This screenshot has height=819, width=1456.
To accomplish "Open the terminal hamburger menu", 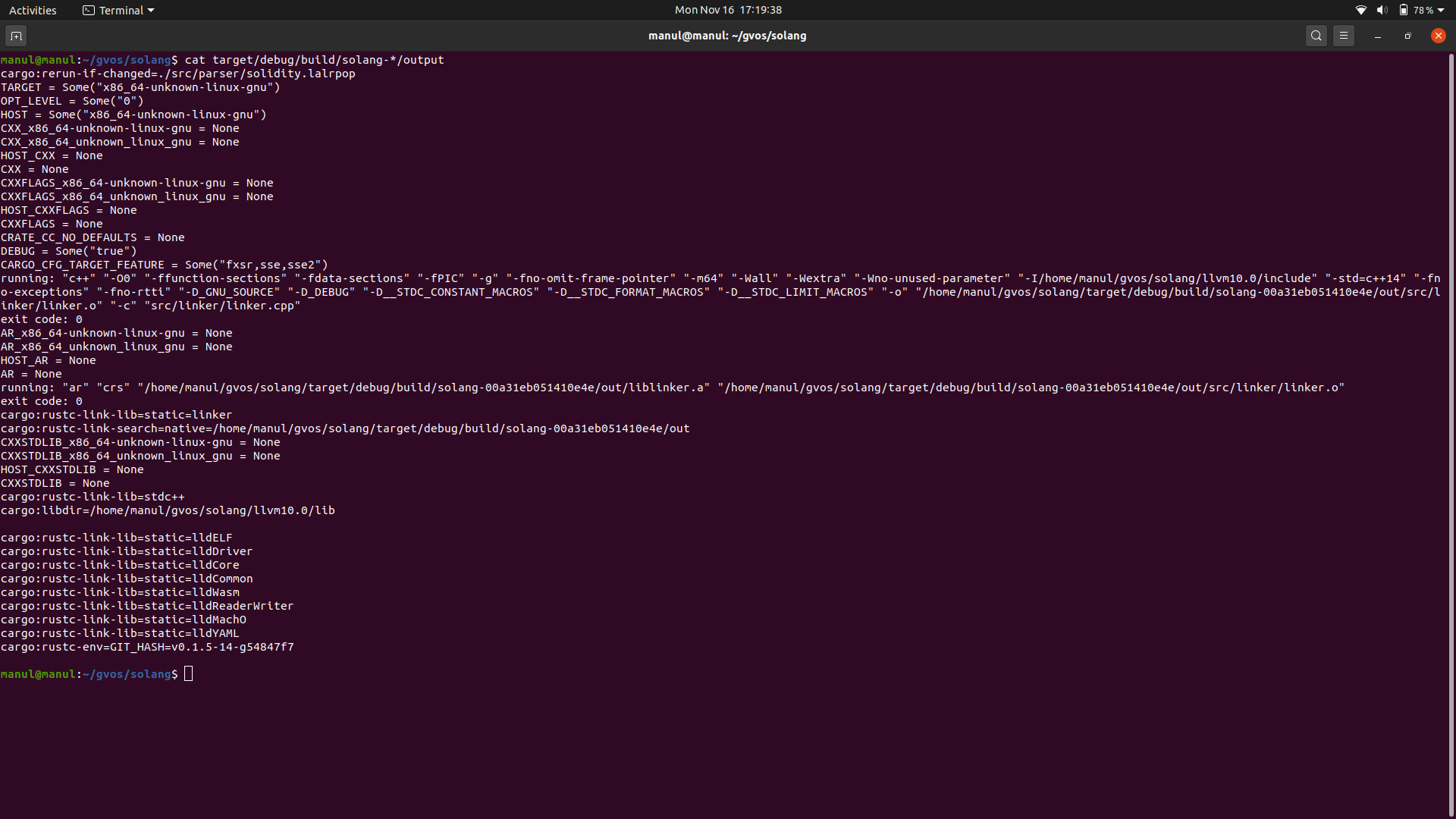I will (1344, 35).
